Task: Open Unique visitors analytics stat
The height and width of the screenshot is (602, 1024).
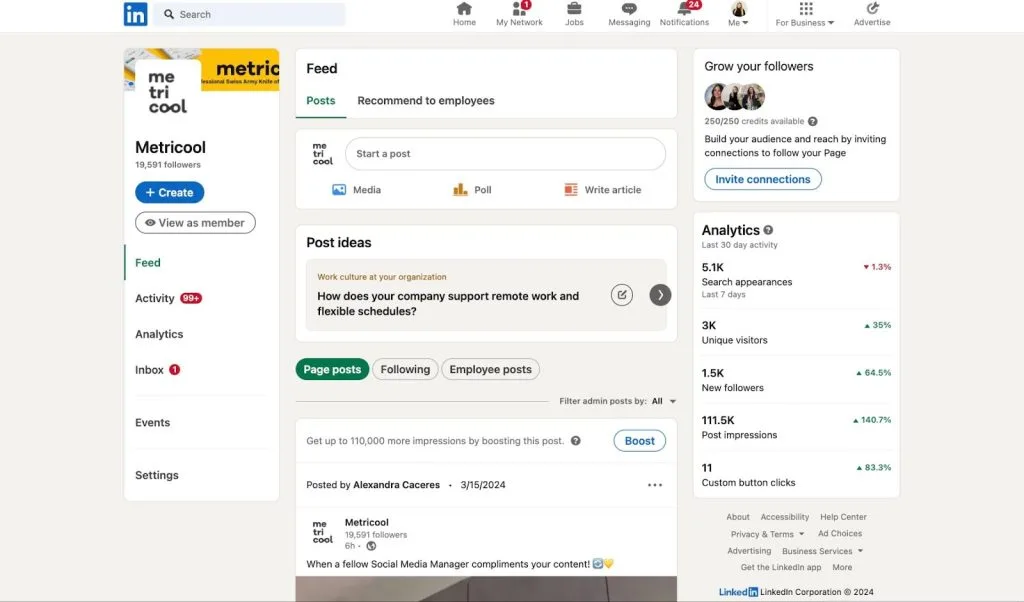Action: (796, 332)
